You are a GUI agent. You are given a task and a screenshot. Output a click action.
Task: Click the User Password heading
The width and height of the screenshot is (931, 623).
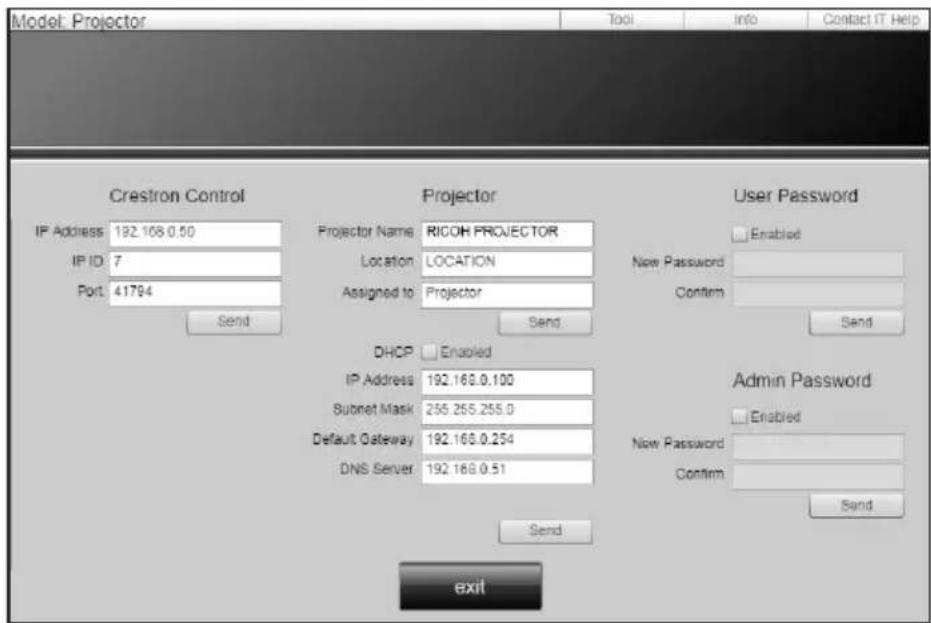coord(796,196)
